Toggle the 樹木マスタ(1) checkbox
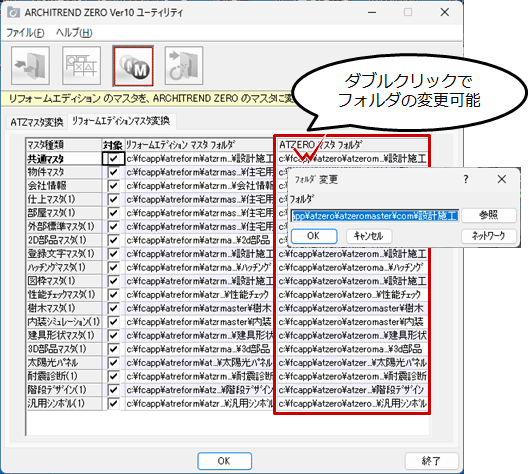The width and height of the screenshot is (529, 474). pyautogui.click(x=114, y=308)
